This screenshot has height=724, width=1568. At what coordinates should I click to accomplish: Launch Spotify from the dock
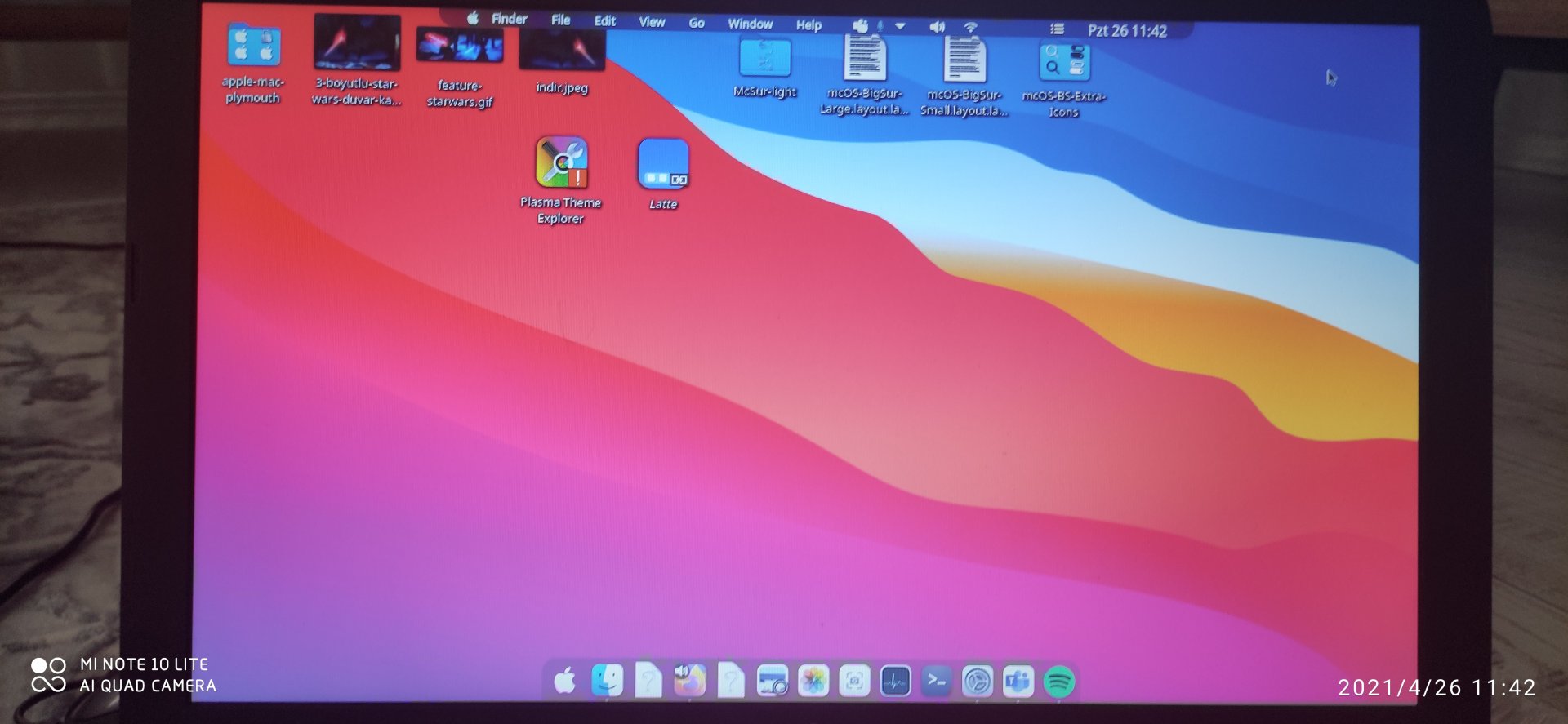[x=1059, y=682]
